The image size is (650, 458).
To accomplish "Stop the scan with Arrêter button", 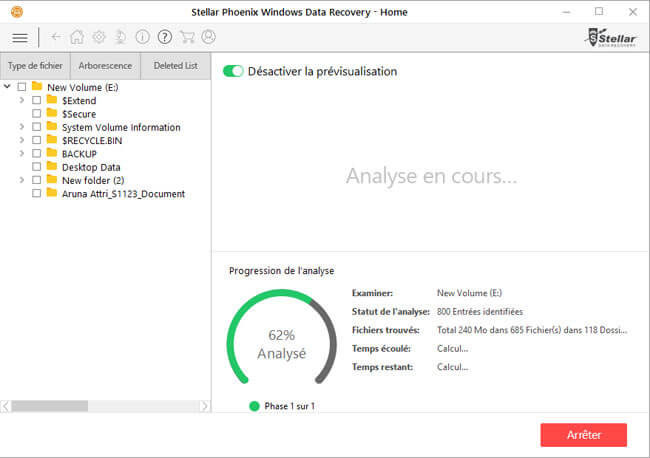I will point(583,435).
